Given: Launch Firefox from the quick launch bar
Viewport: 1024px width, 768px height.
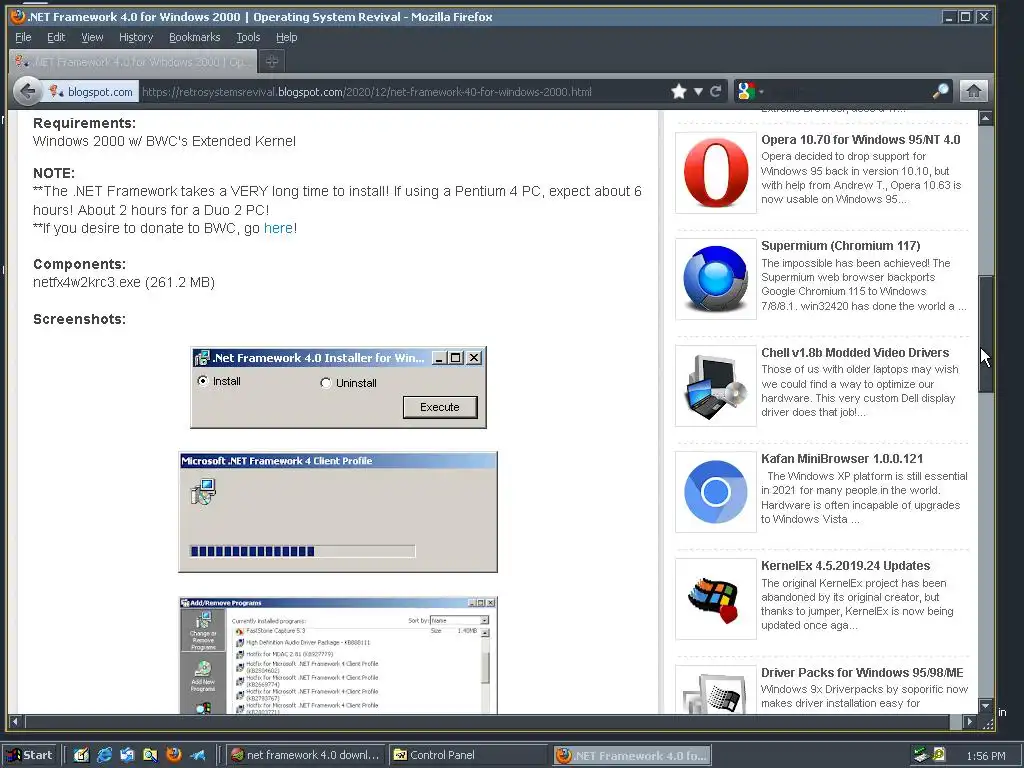Looking at the screenshot, I should [174, 755].
